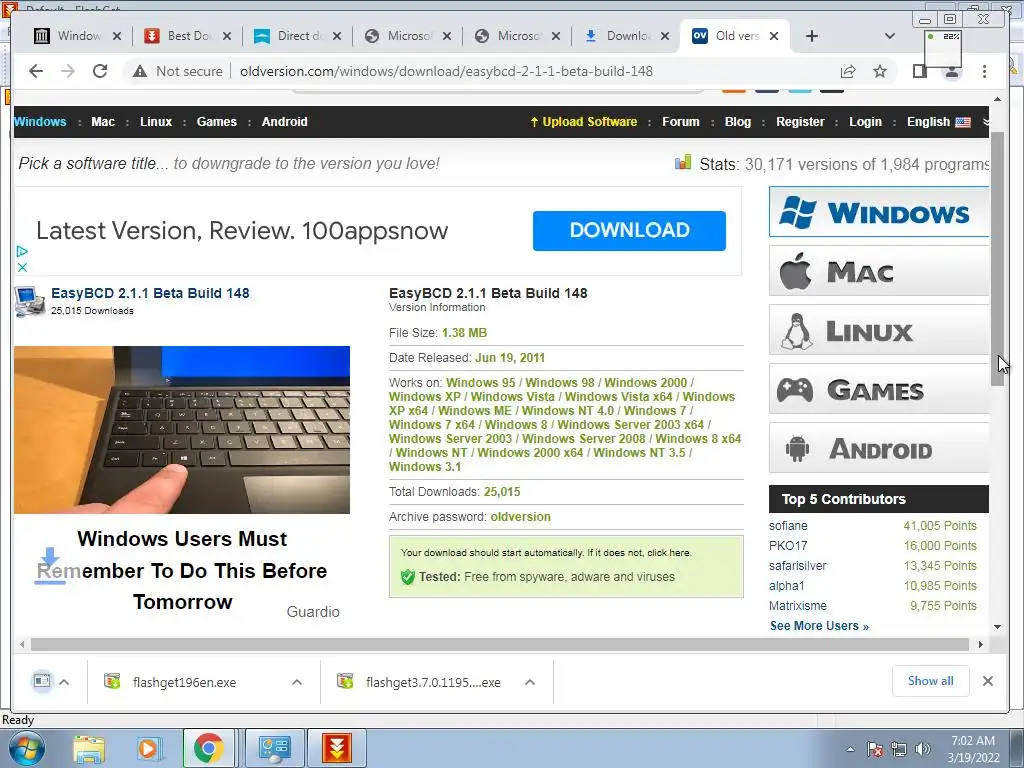Click Windows 7 x64 compatibility link
This screenshot has height=768, width=1024.
point(432,424)
